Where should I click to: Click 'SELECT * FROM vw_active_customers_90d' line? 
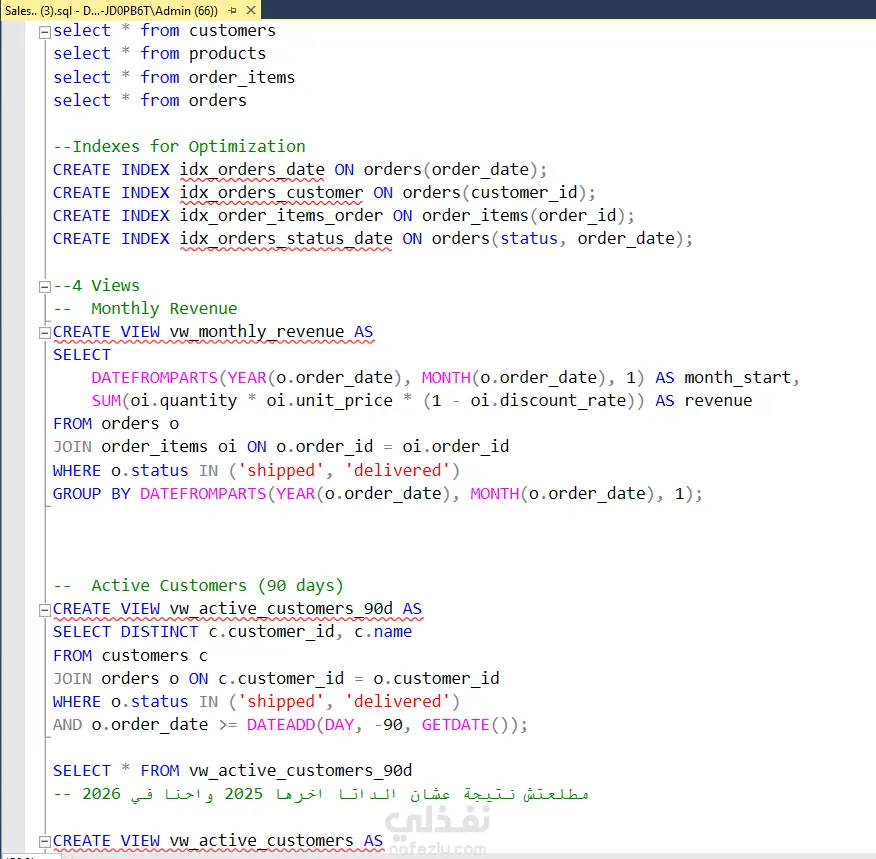232,771
